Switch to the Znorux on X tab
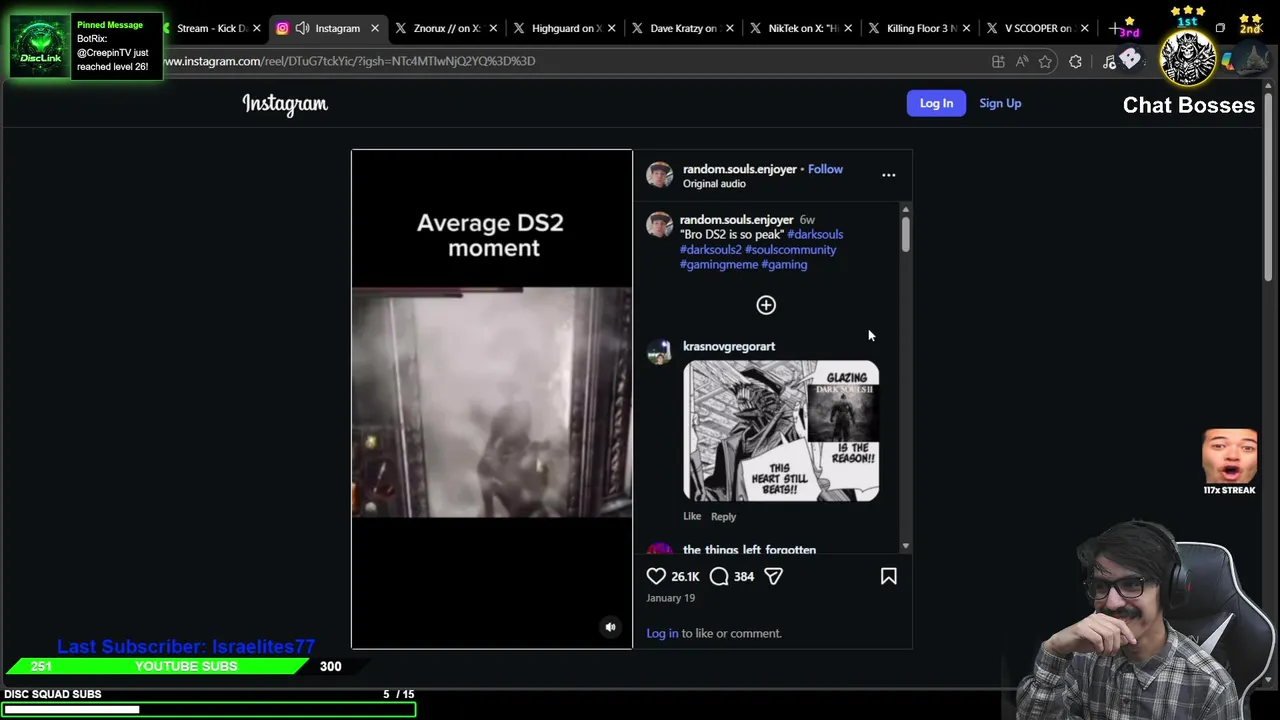1280x720 pixels. 444,28
